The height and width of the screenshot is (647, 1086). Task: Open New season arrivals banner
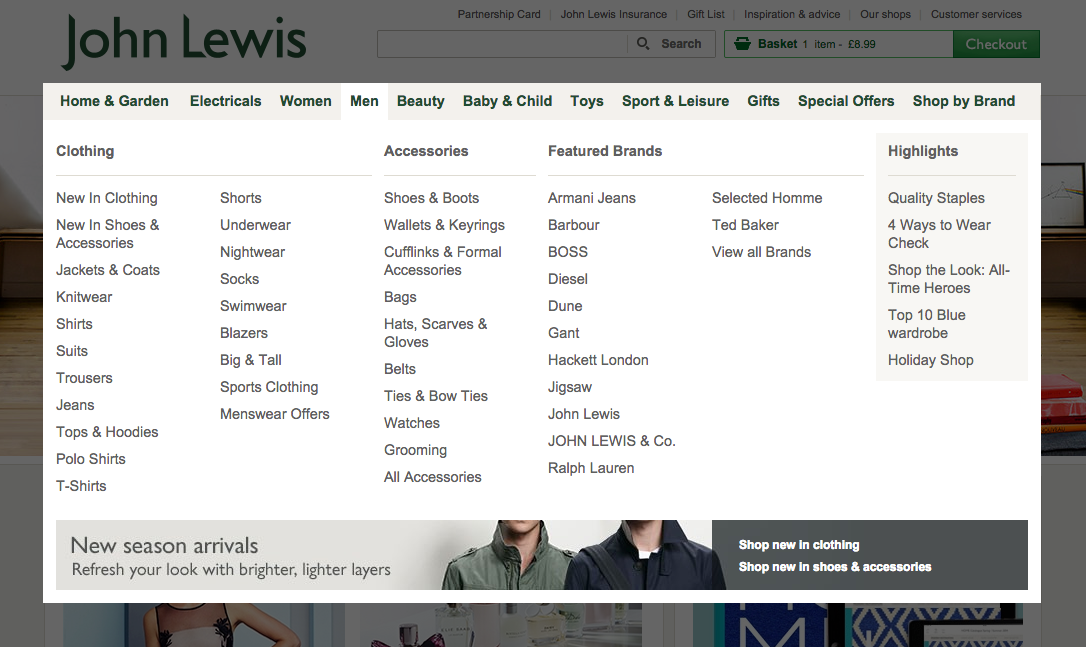384,555
